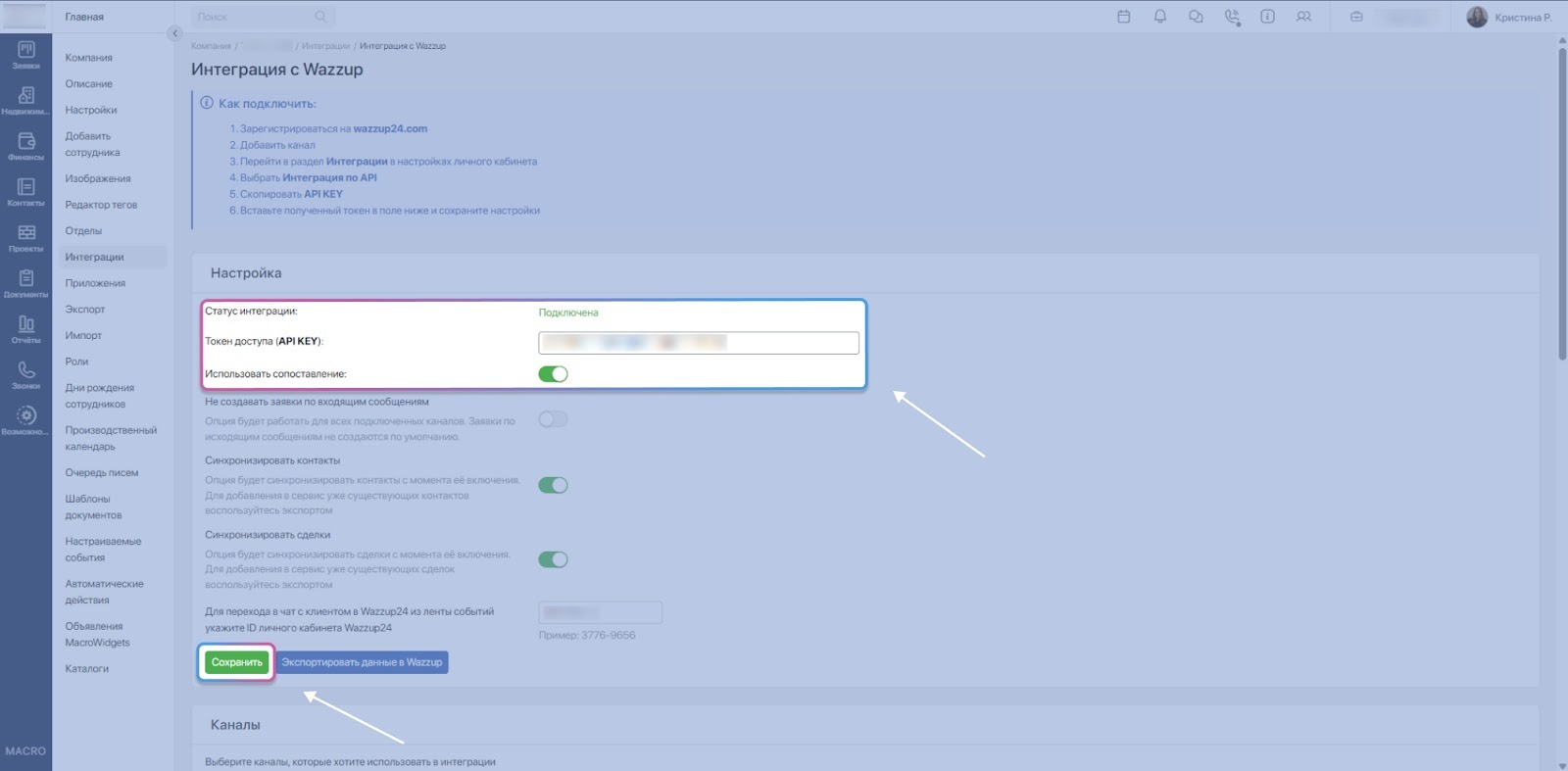
Task: Click the API KEY token input field
Action: click(698, 342)
